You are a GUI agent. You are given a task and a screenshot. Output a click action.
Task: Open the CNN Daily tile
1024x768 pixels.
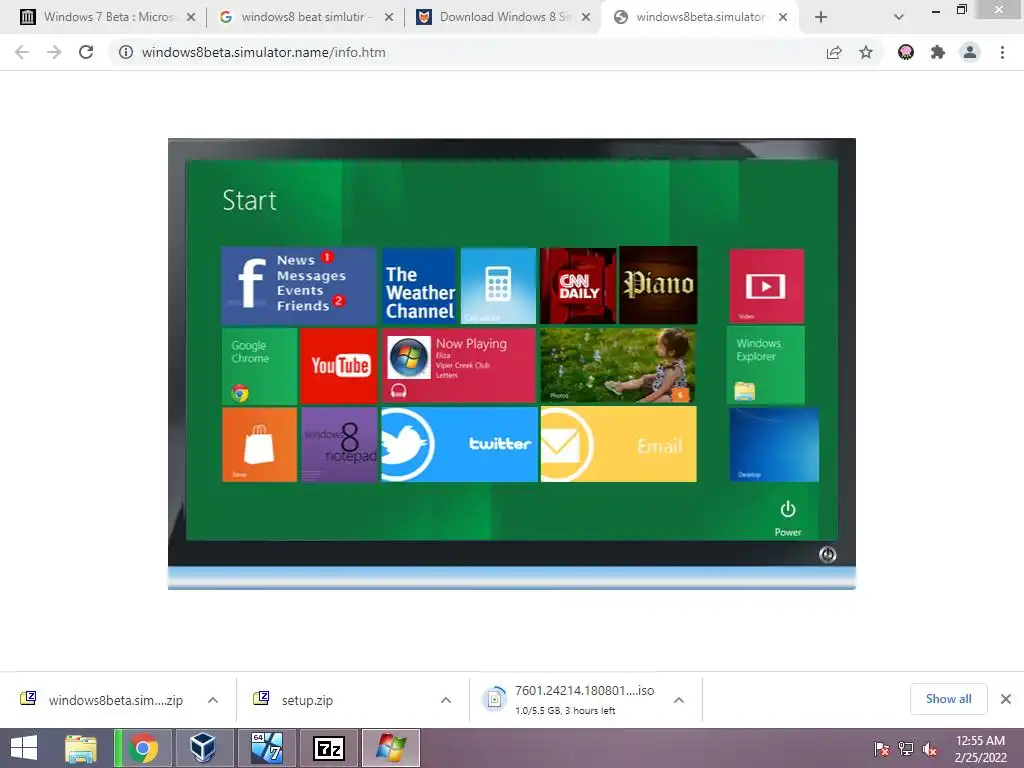pos(578,285)
